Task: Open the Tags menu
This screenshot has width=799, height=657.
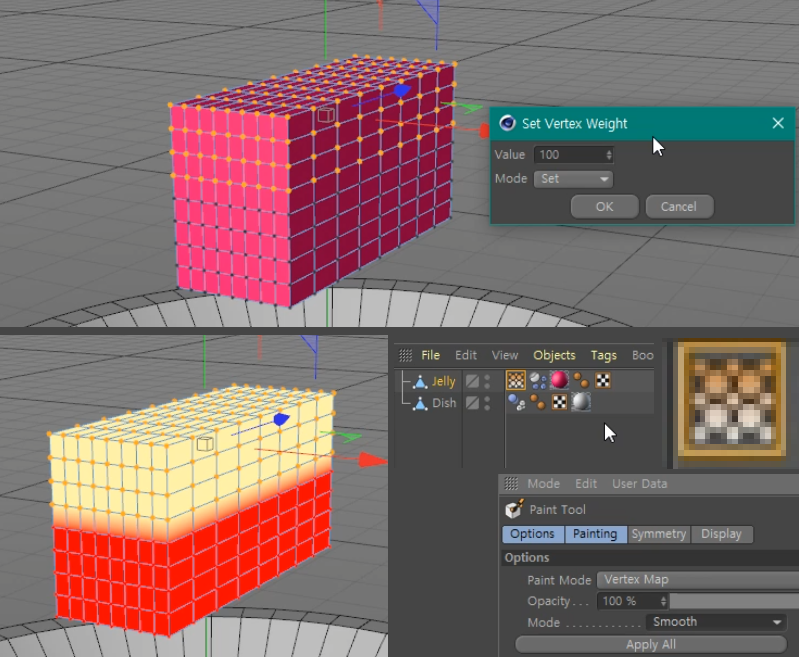Action: pyautogui.click(x=603, y=355)
